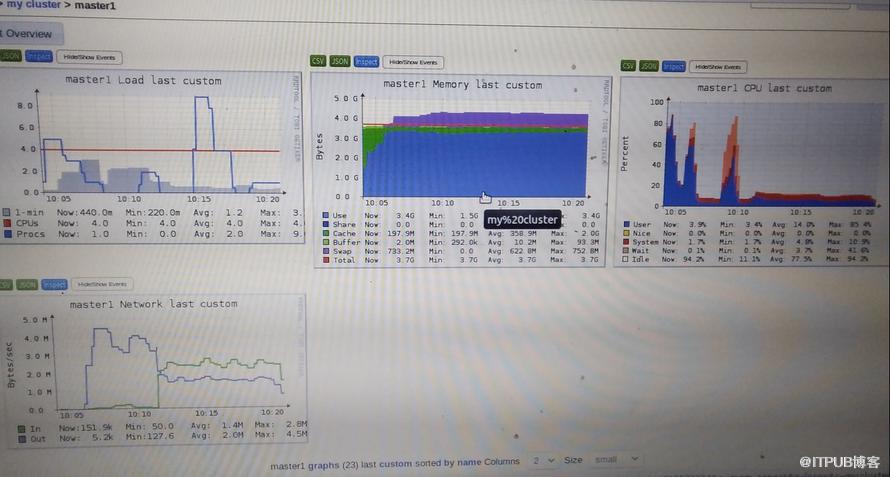Open the 'my cluster' breadcrumb link
Viewport: 890px width, 477px height.
pos(33,5)
